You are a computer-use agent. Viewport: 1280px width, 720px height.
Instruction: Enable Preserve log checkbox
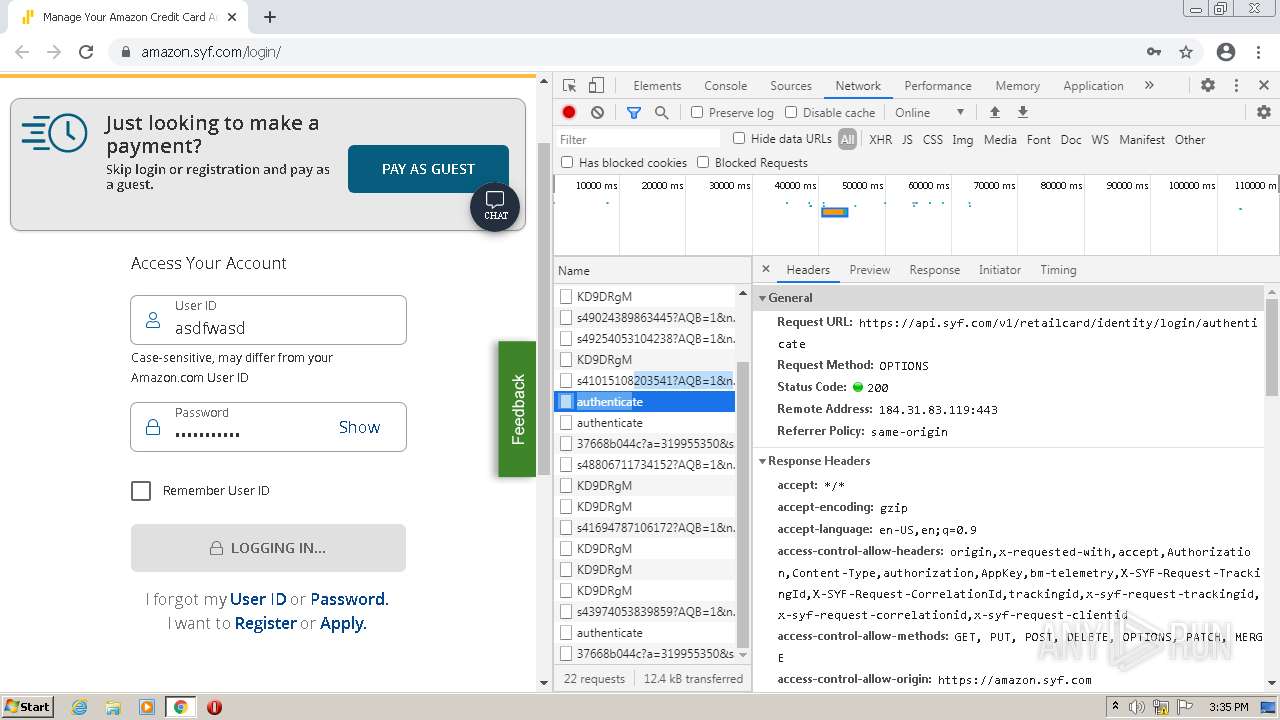click(697, 113)
